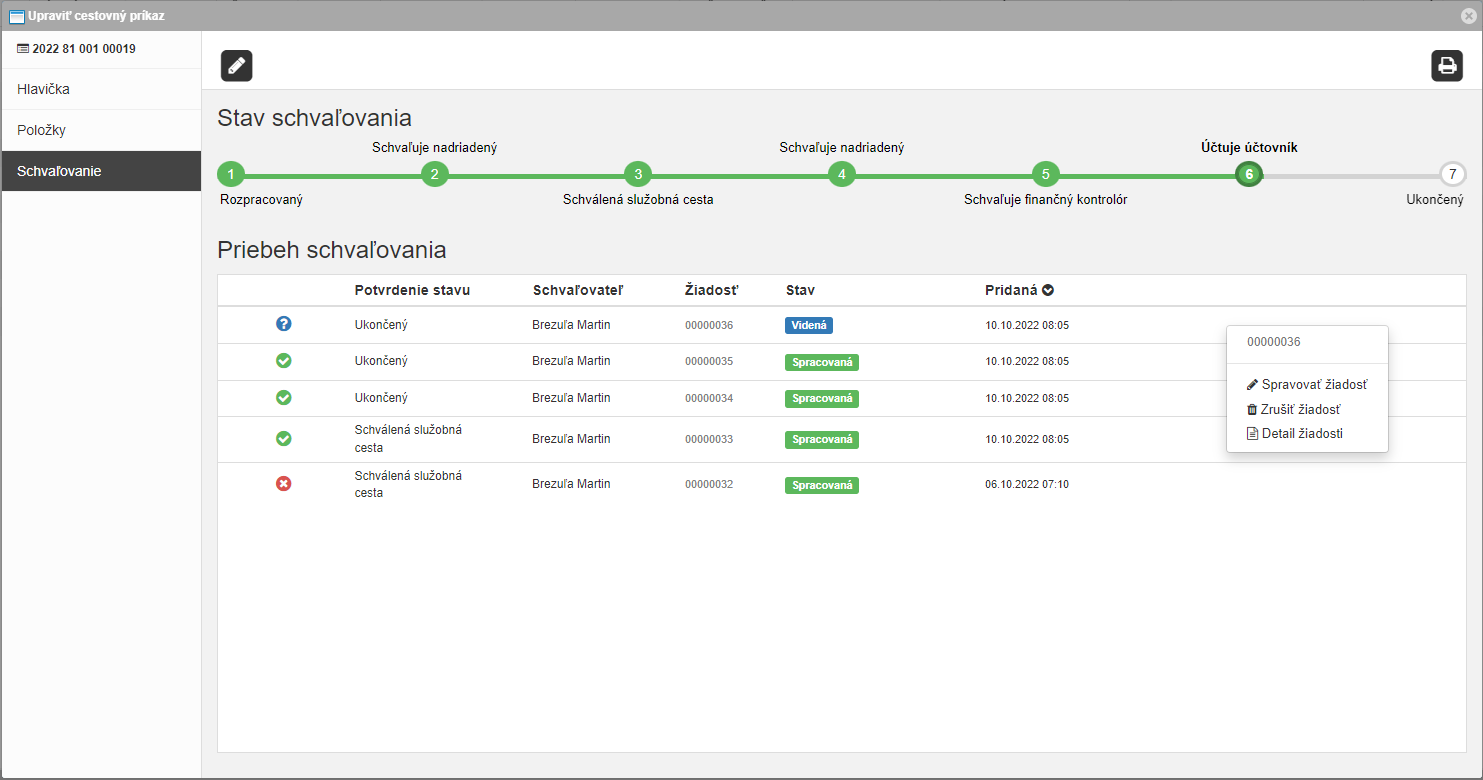Close the Upraviť cestovný príkaz dialog

tap(1468, 15)
